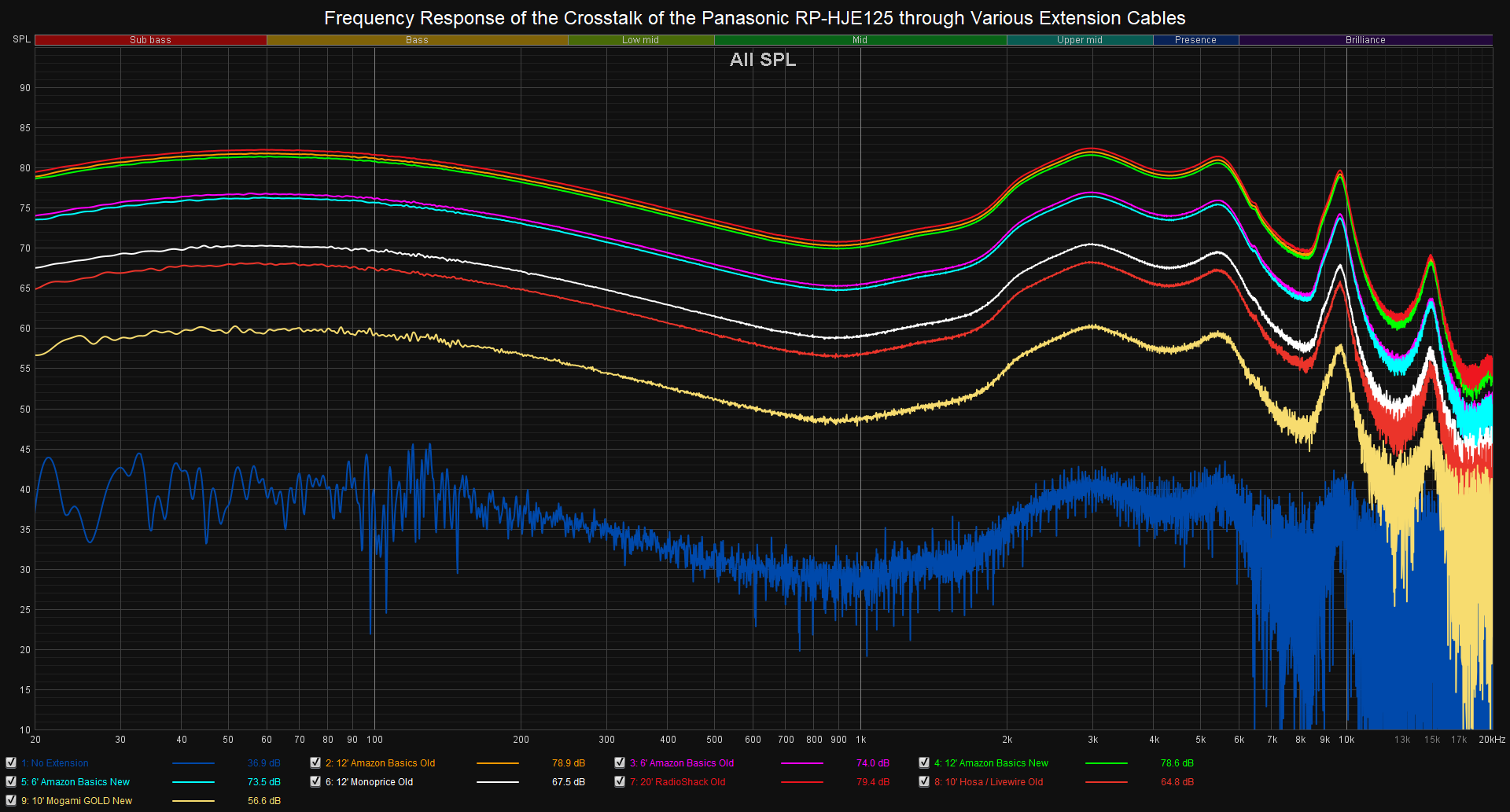Click the Brilliance frequency band label

[x=1365, y=40]
